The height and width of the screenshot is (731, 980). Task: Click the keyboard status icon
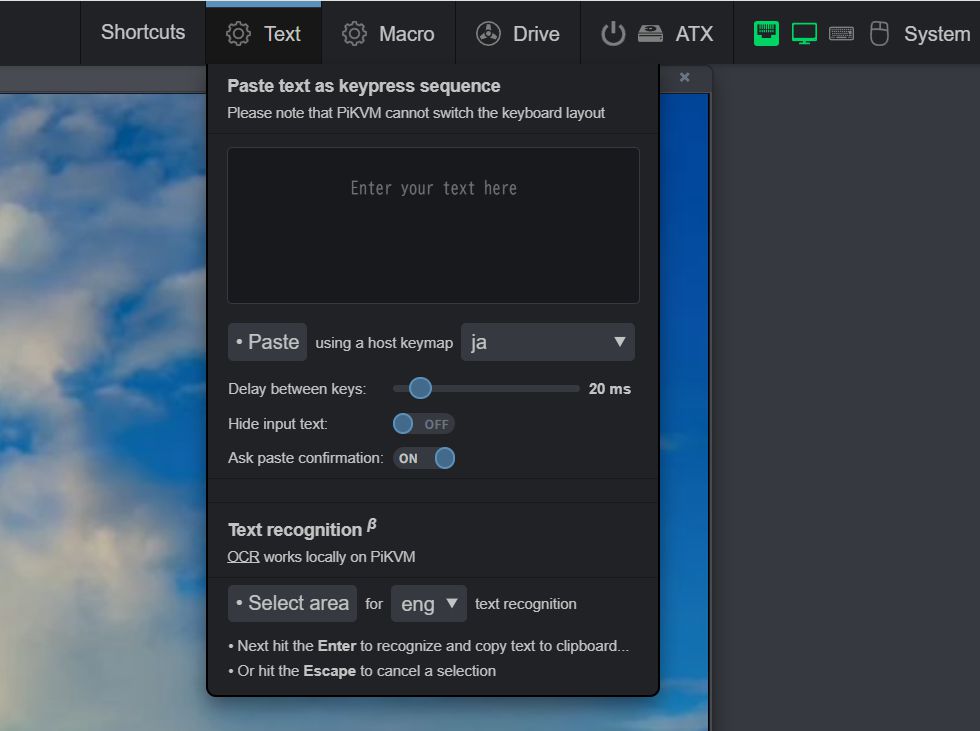click(x=841, y=33)
